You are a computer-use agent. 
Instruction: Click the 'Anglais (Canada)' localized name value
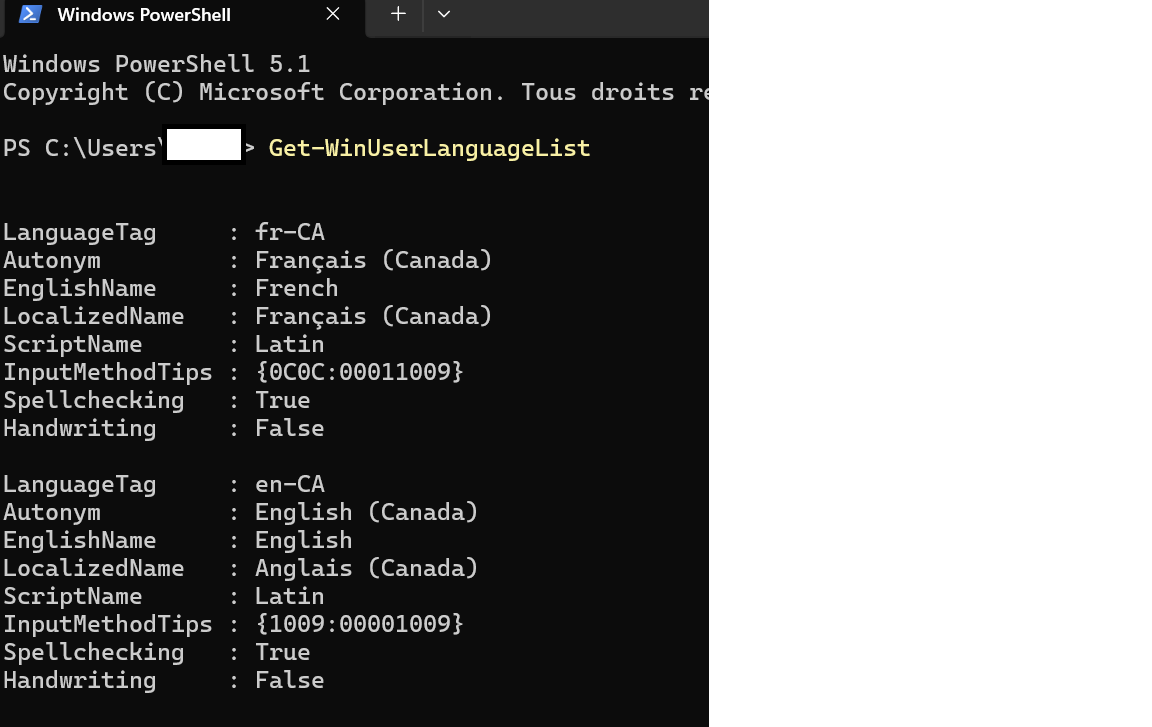tap(367, 568)
